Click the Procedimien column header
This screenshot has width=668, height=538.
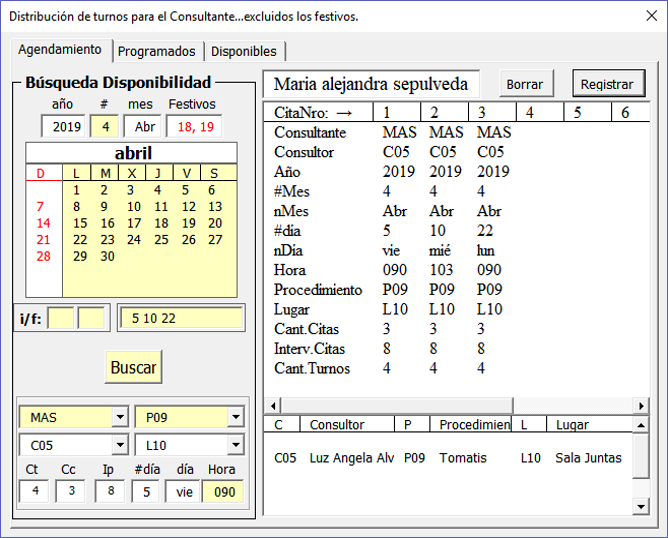(470, 425)
